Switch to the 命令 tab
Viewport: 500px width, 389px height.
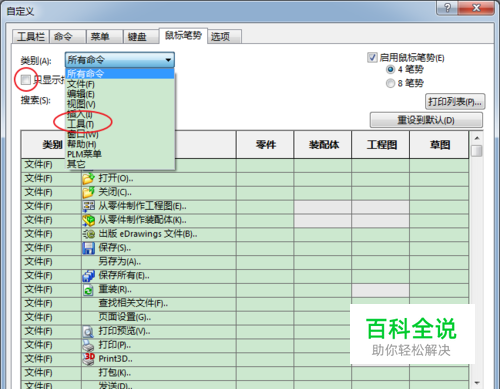click(x=68, y=36)
